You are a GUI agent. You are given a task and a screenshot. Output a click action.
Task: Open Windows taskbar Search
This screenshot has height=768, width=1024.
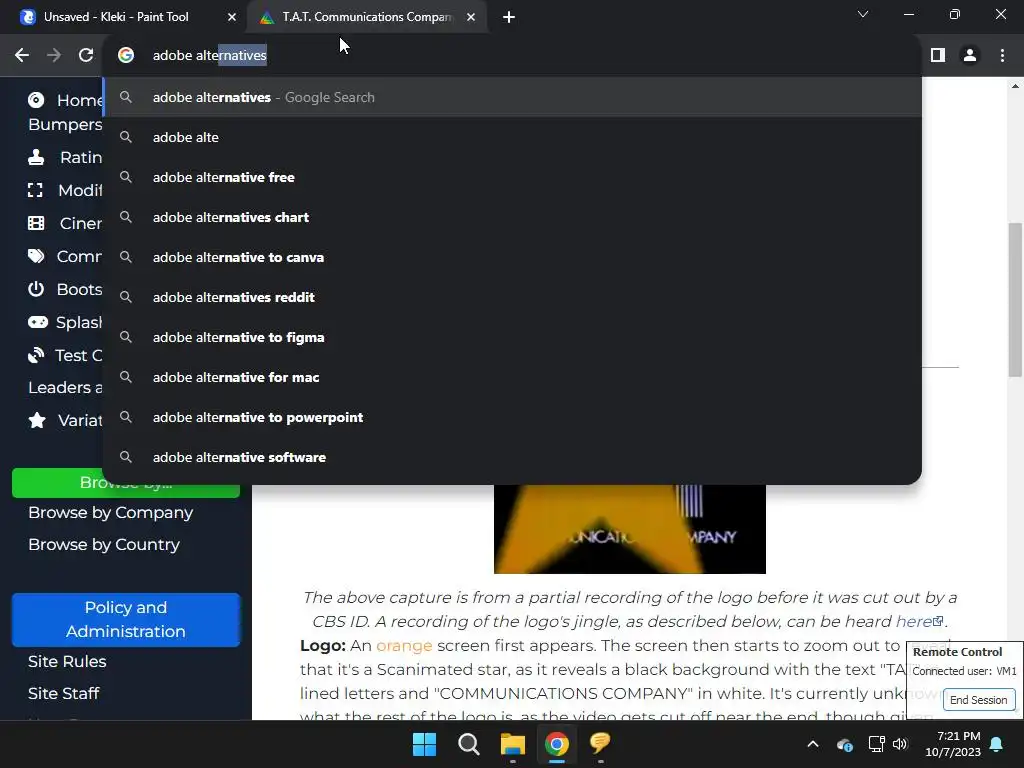pos(469,744)
